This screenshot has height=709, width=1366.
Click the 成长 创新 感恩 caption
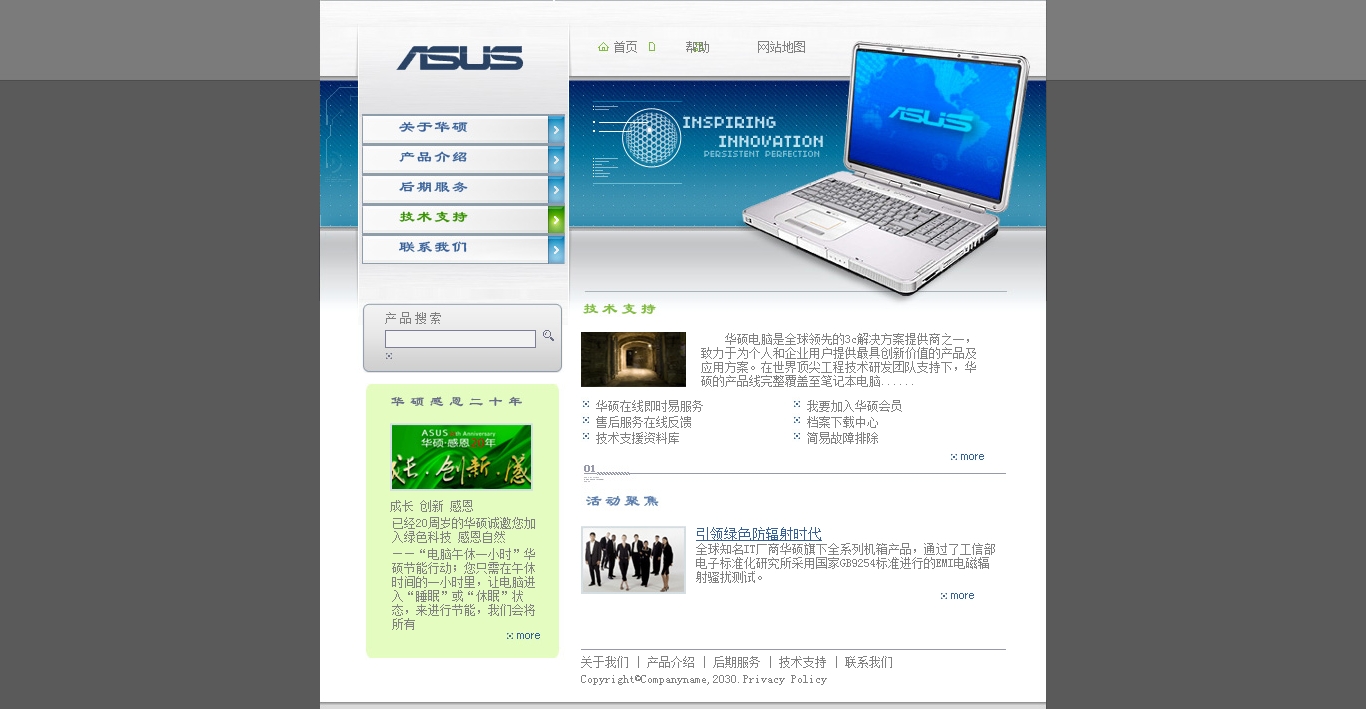pyautogui.click(x=432, y=506)
